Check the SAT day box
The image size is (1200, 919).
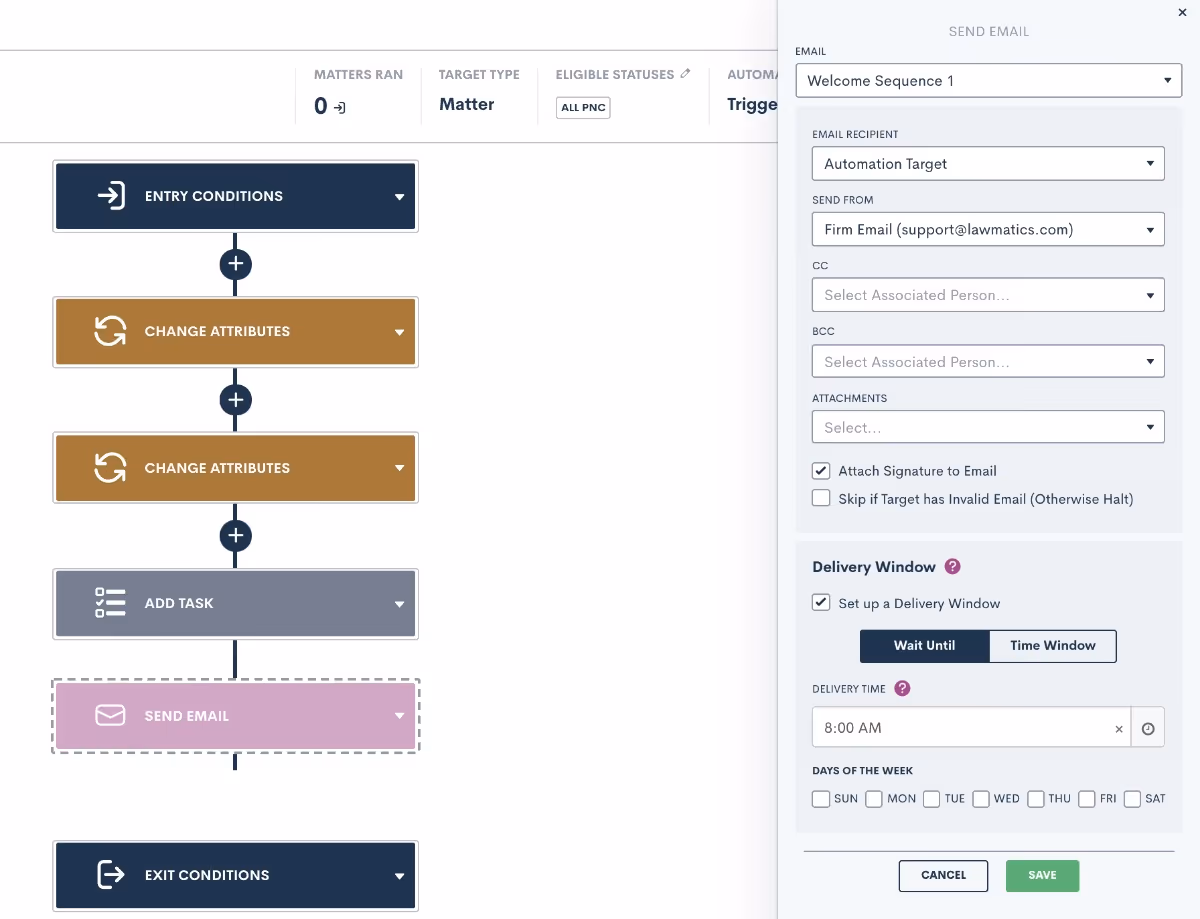coord(1133,799)
